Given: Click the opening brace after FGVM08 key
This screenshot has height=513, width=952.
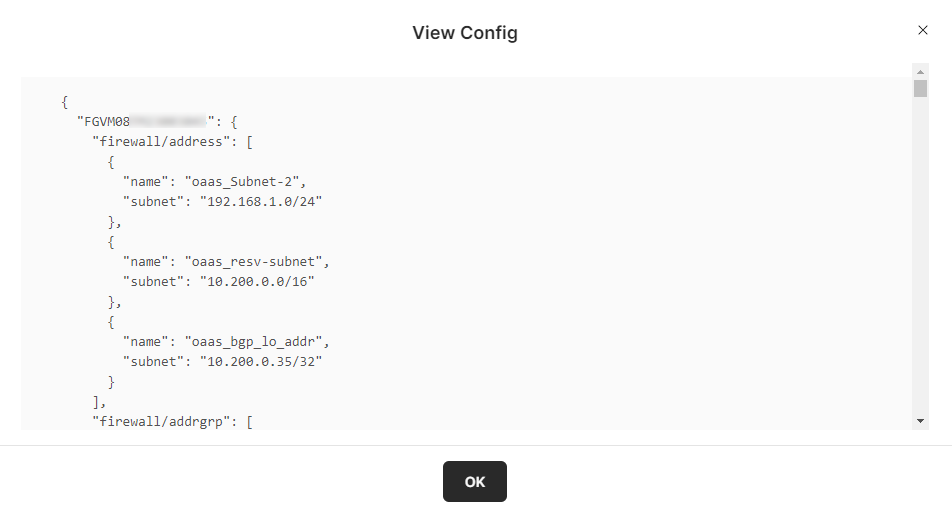Looking at the screenshot, I should (234, 121).
